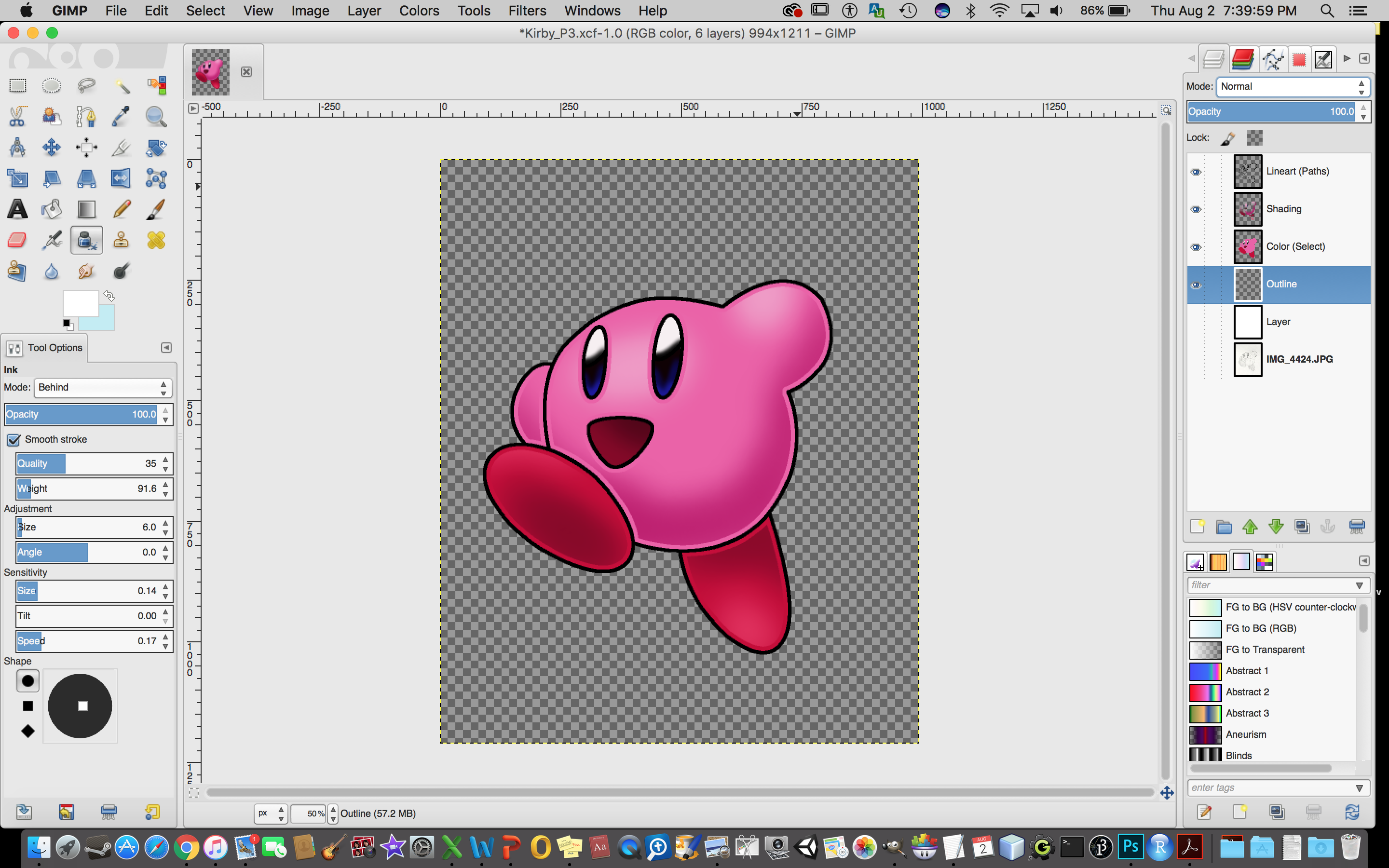Select the Scissors Select tool
Image resolution: width=1389 pixels, height=868 pixels.
point(17,117)
